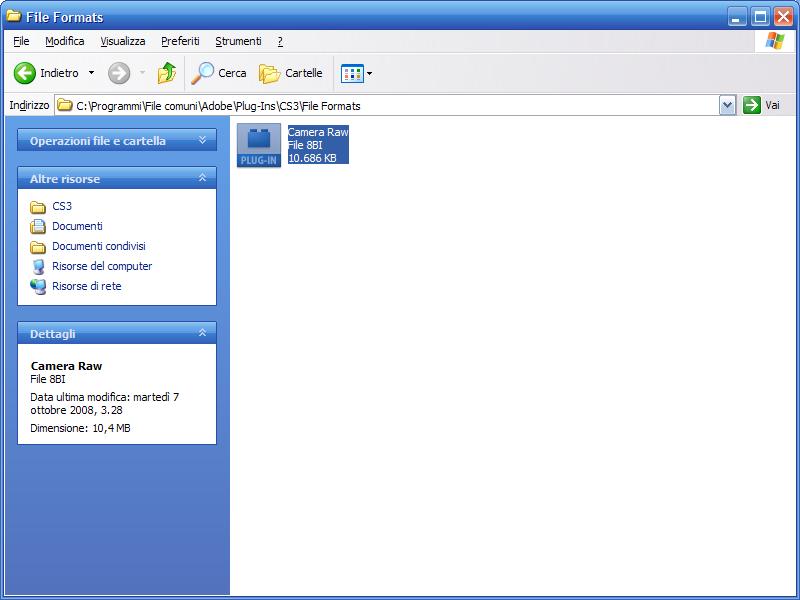Click the Documenti icon in sidebar
The width and height of the screenshot is (800, 600).
(x=38, y=226)
